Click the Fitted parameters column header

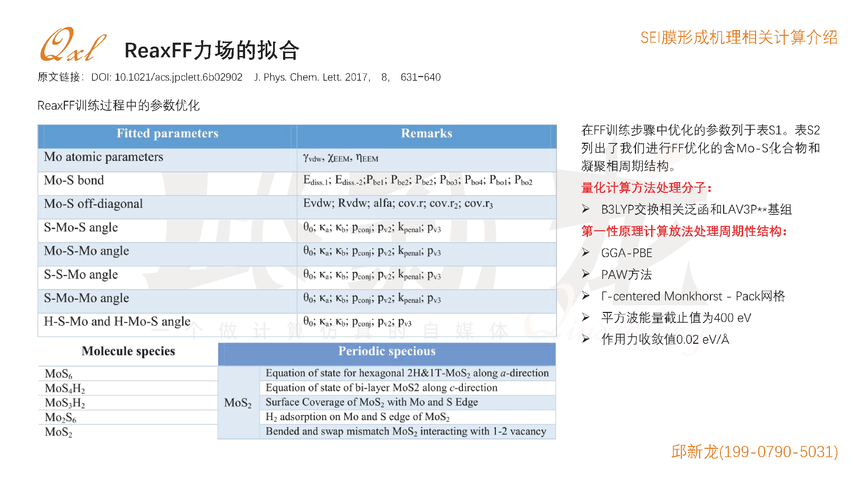[167, 134]
